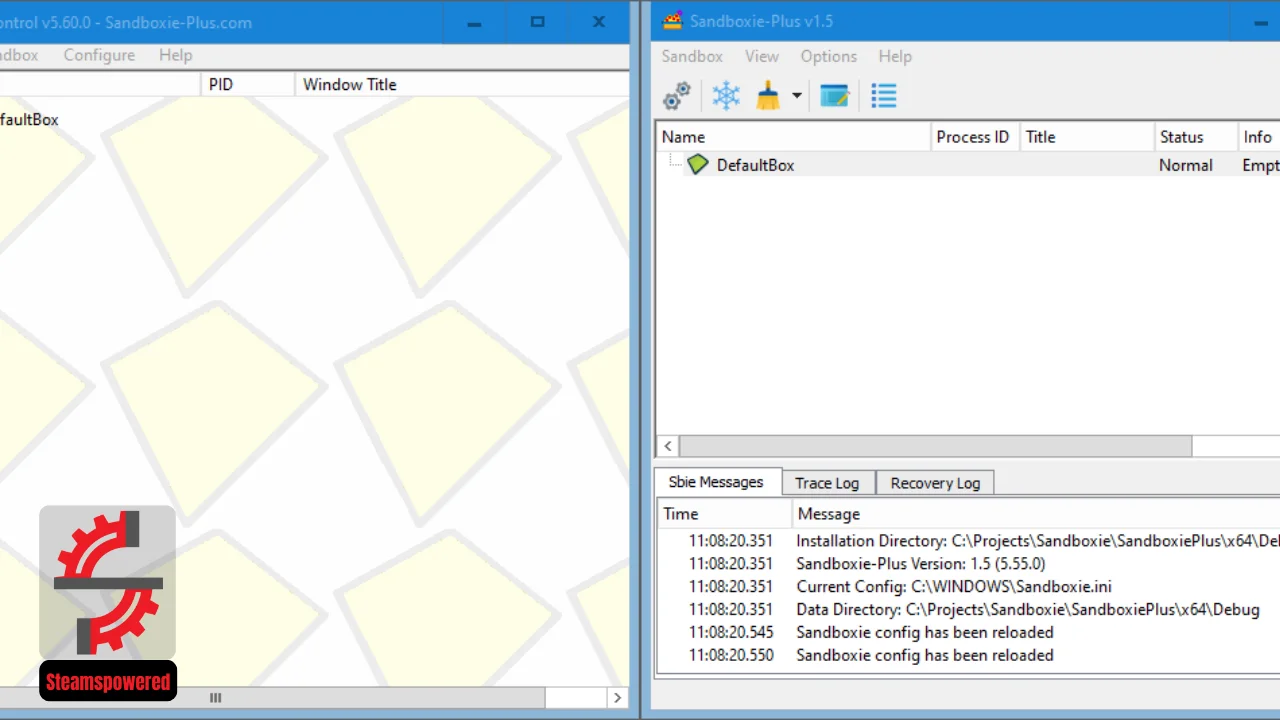Click the DefaultBox sandbox icon in Sandboxie-Plus

(x=698, y=165)
